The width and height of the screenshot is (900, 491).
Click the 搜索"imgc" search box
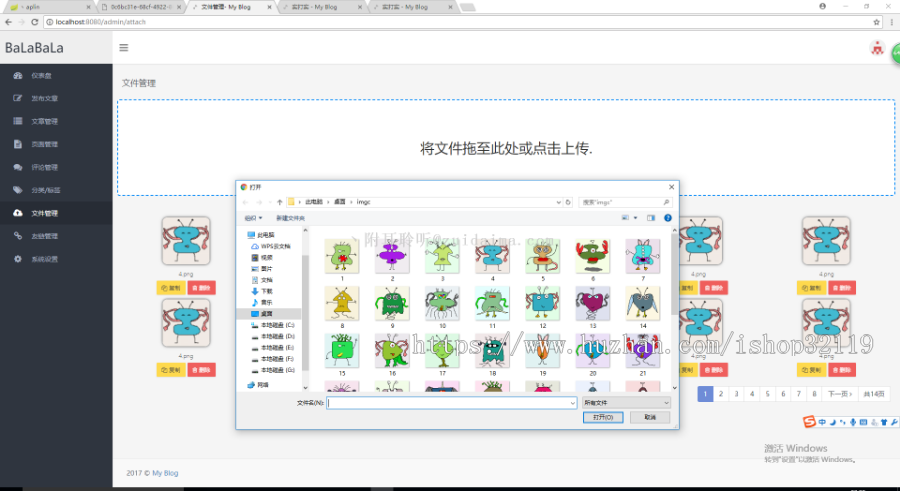point(624,202)
